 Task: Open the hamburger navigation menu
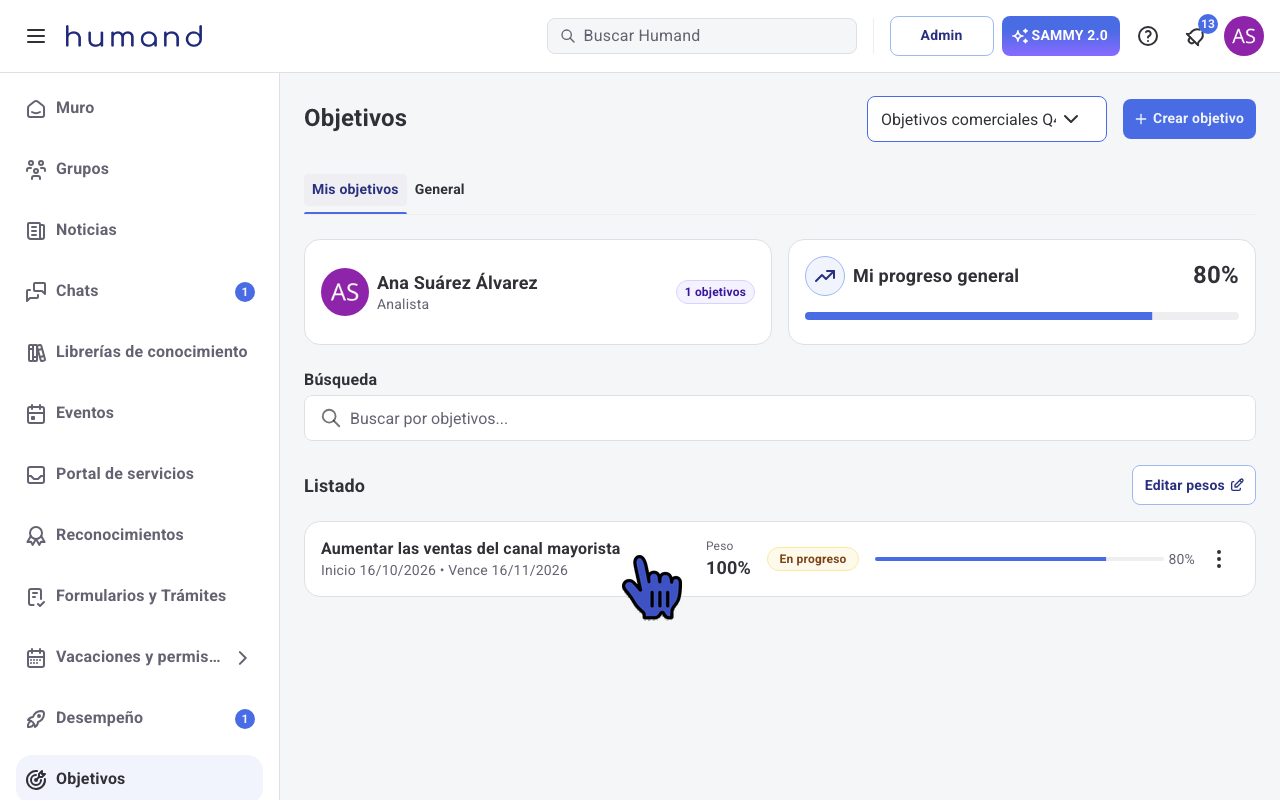(x=36, y=36)
